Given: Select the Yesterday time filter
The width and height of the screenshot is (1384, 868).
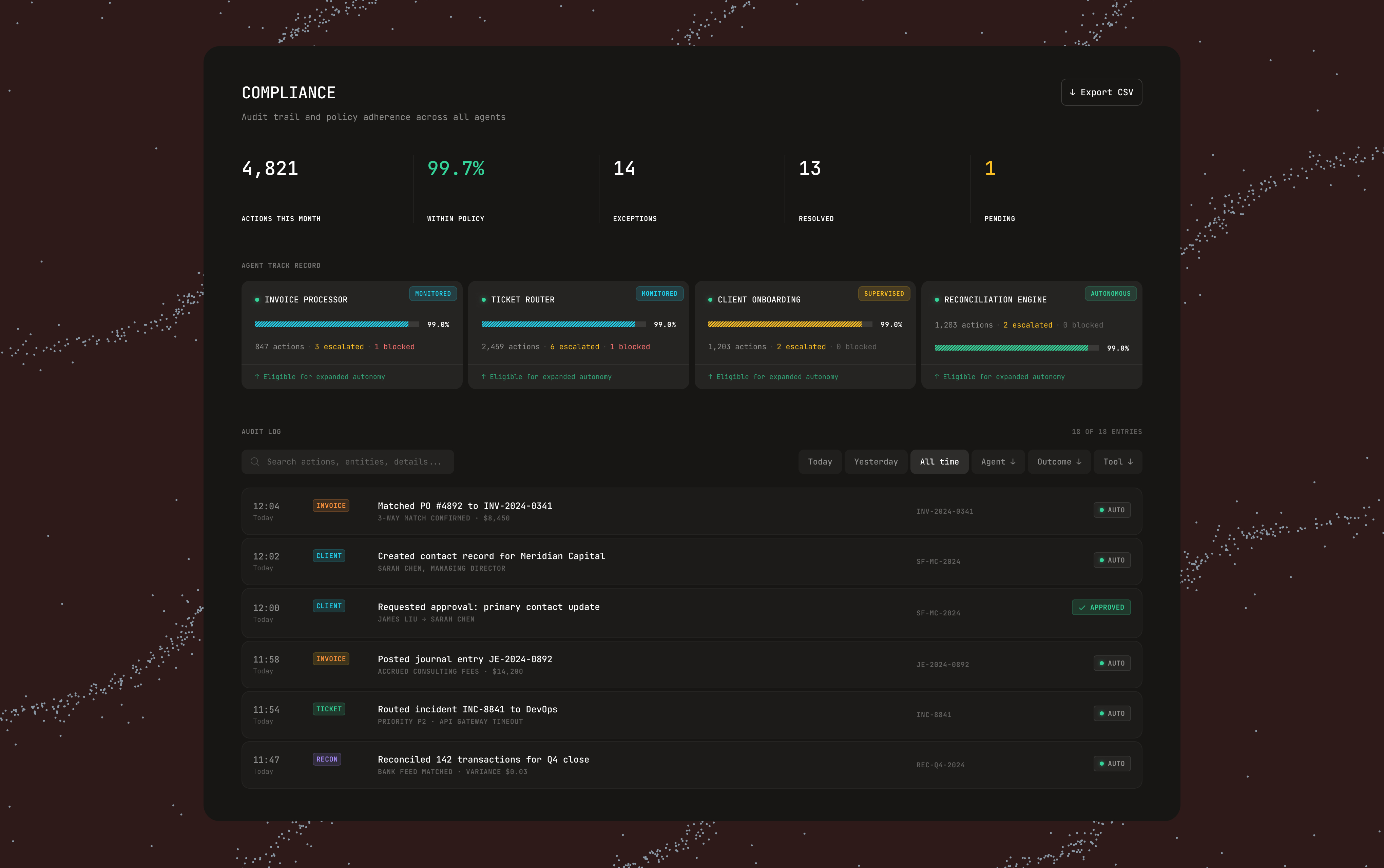Looking at the screenshot, I should pos(875,461).
